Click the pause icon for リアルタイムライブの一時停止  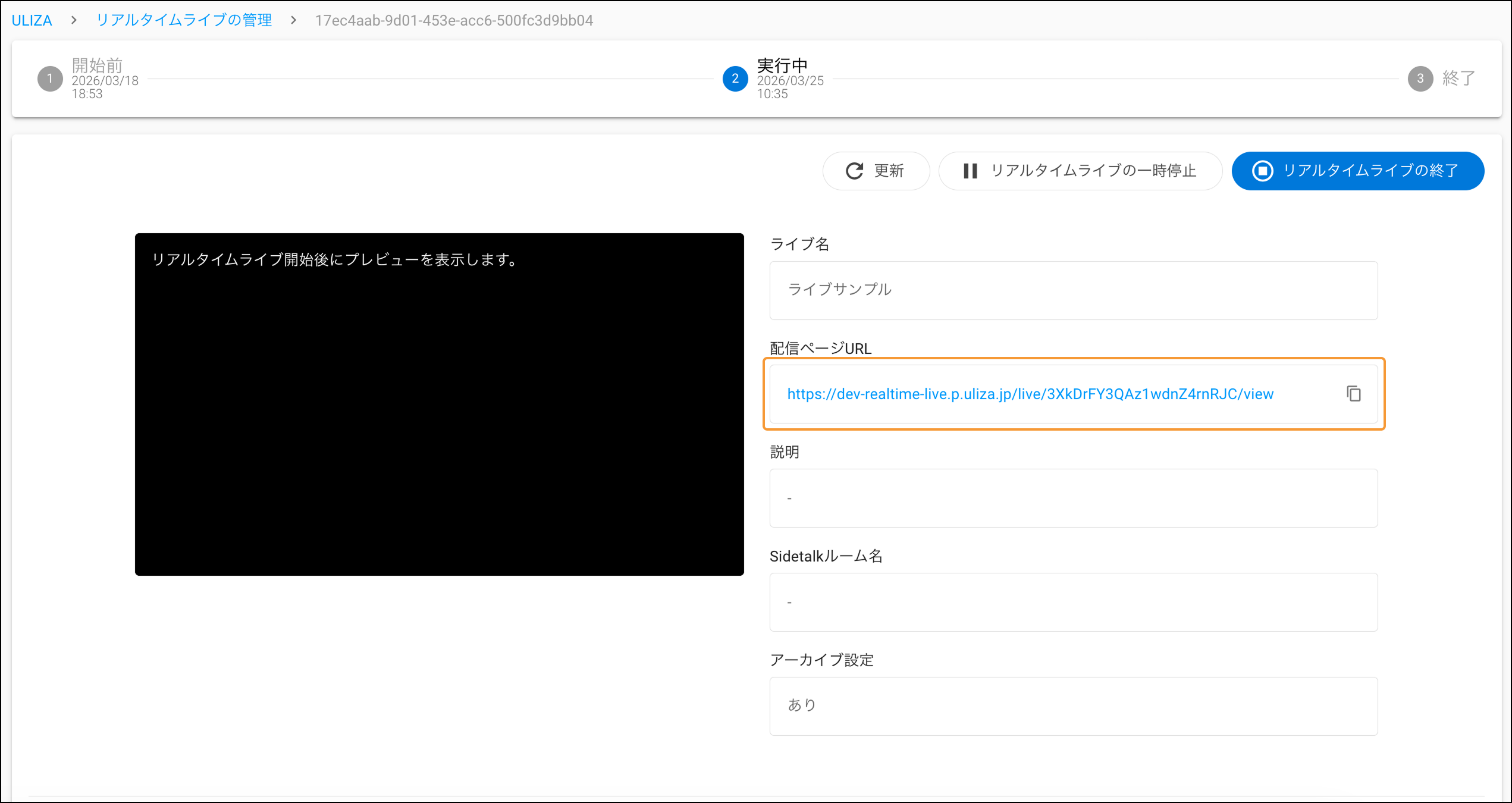970,171
